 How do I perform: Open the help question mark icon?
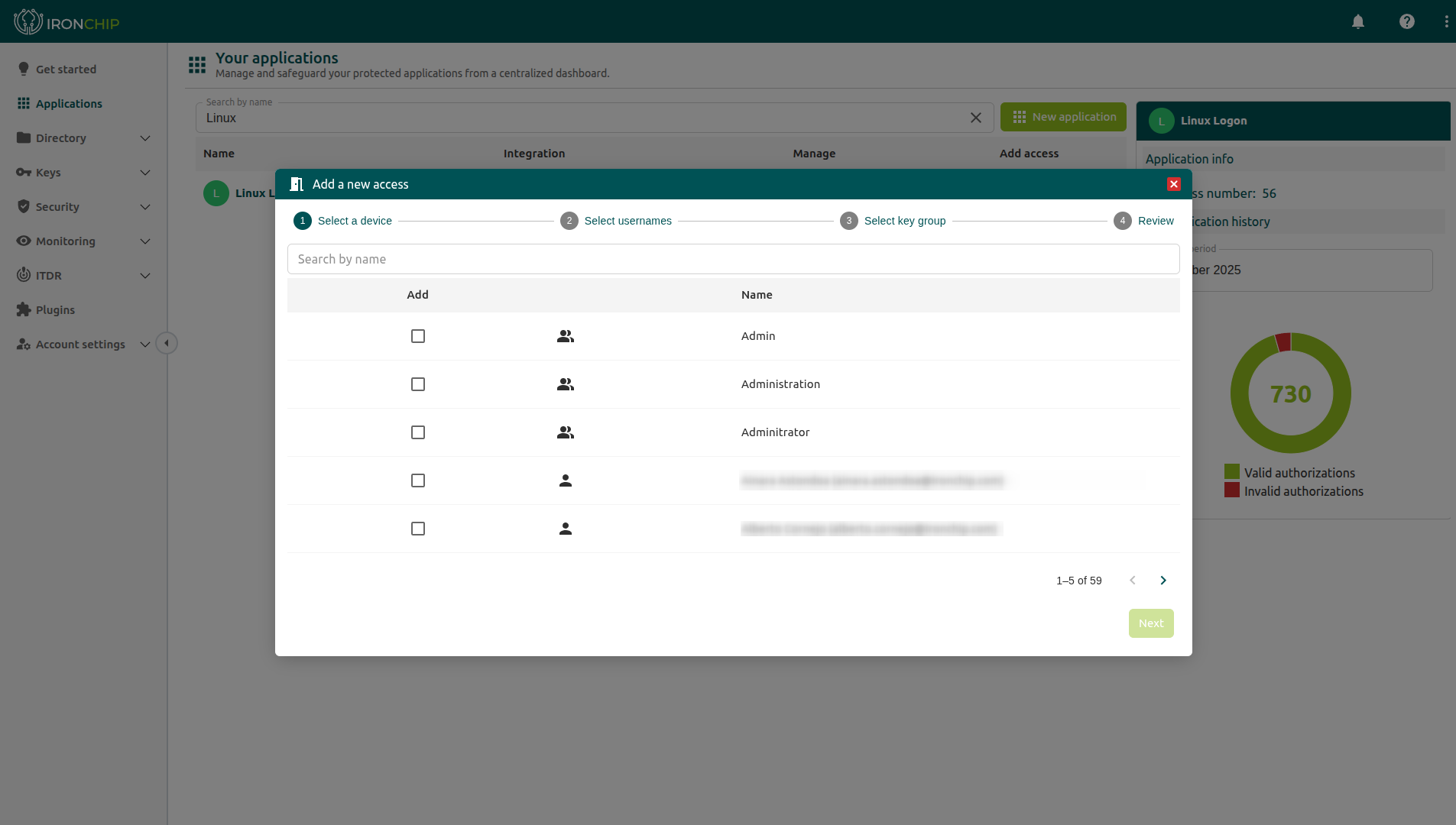click(1406, 21)
